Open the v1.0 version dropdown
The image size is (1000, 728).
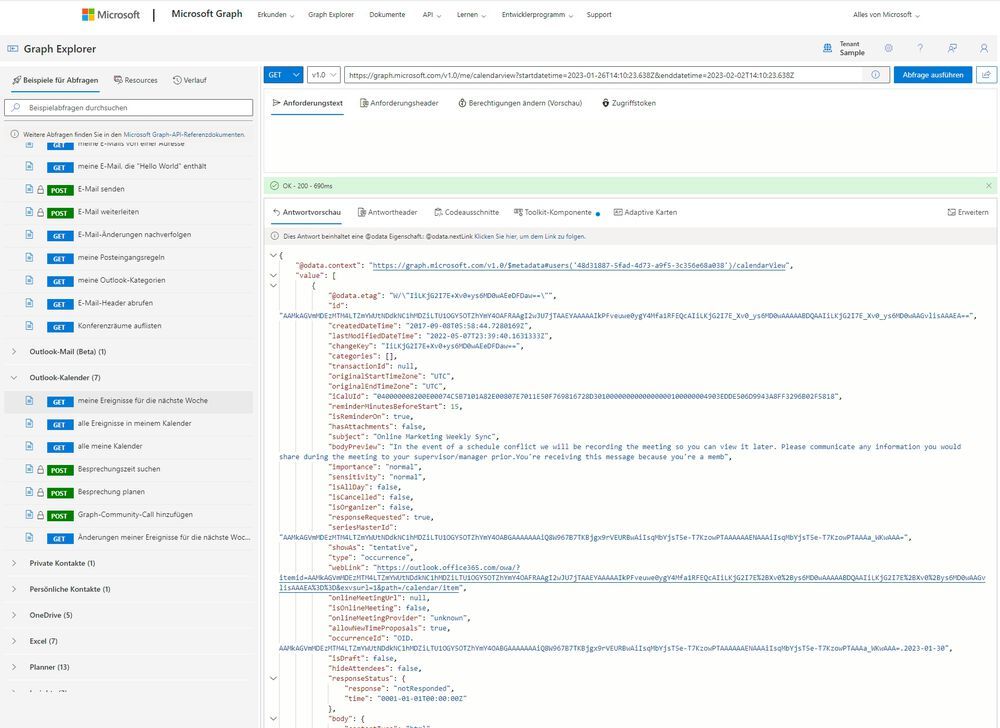(x=324, y=75)
